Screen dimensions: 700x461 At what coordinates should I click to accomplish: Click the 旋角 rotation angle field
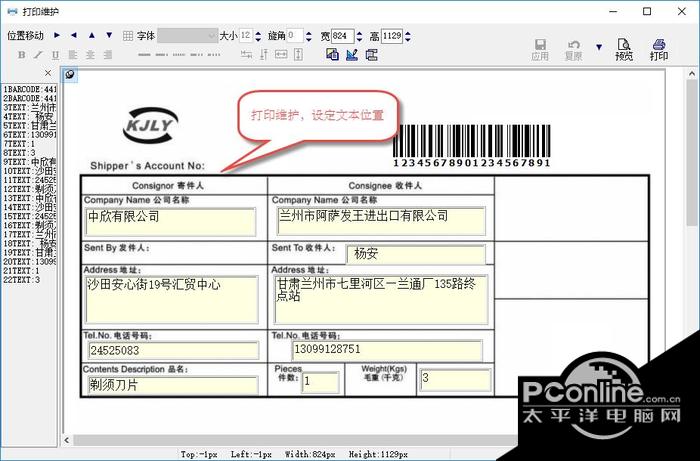click(x=295, y=36)
